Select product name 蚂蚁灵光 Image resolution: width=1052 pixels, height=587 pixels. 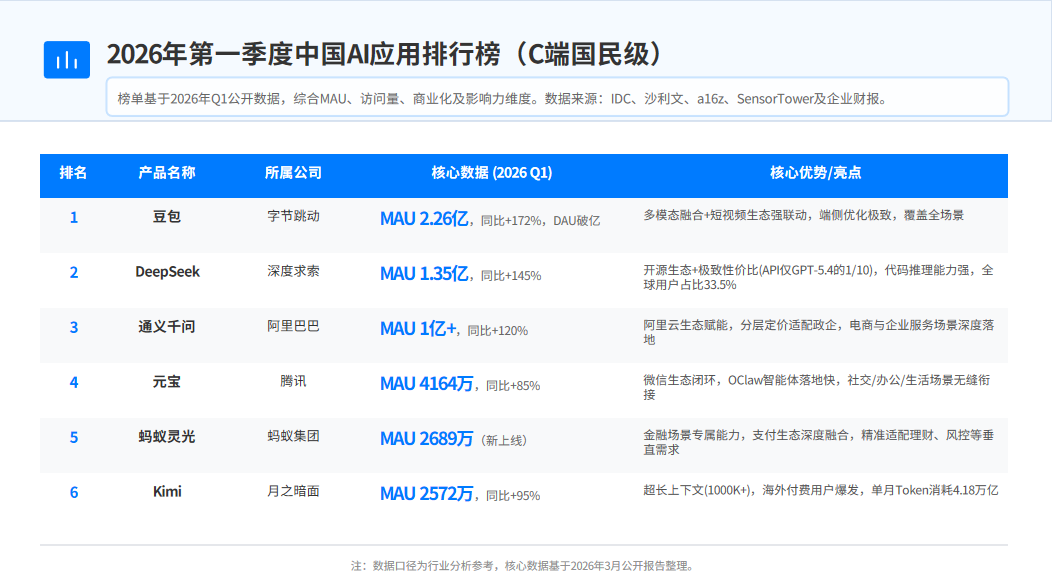click(167, 437)
